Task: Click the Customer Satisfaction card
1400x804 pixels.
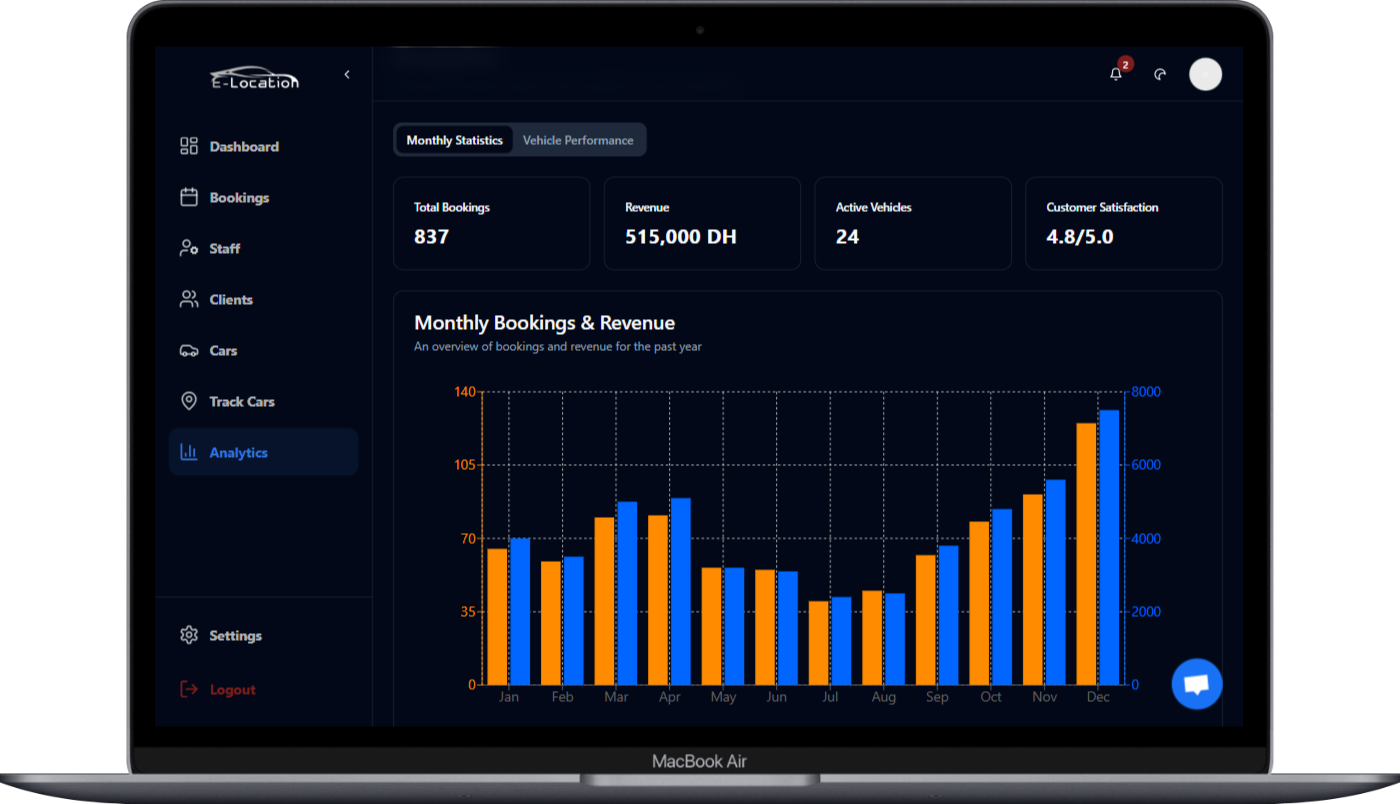Action: pos(1123,223)
